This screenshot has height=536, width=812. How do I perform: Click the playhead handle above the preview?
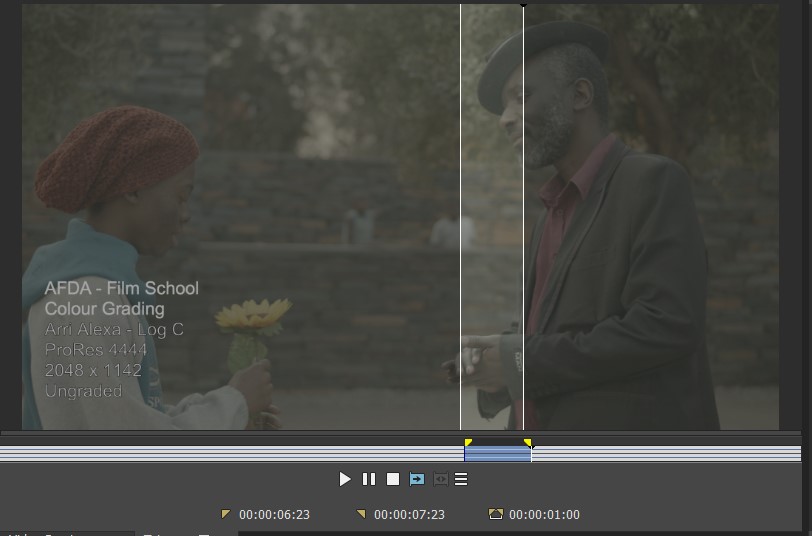pos(523,5)
